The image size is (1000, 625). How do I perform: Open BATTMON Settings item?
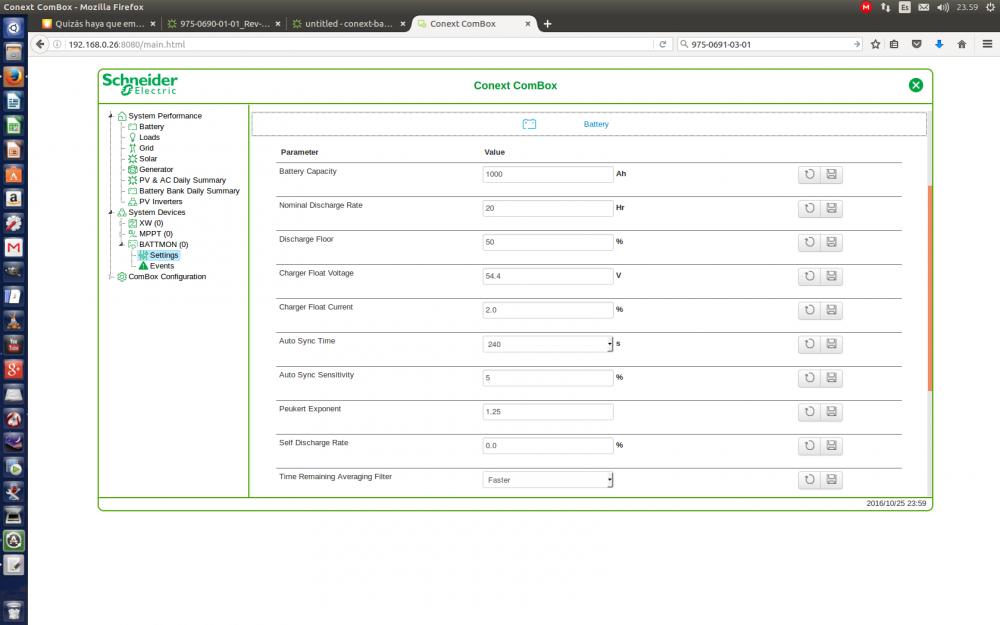click(164, 255)
